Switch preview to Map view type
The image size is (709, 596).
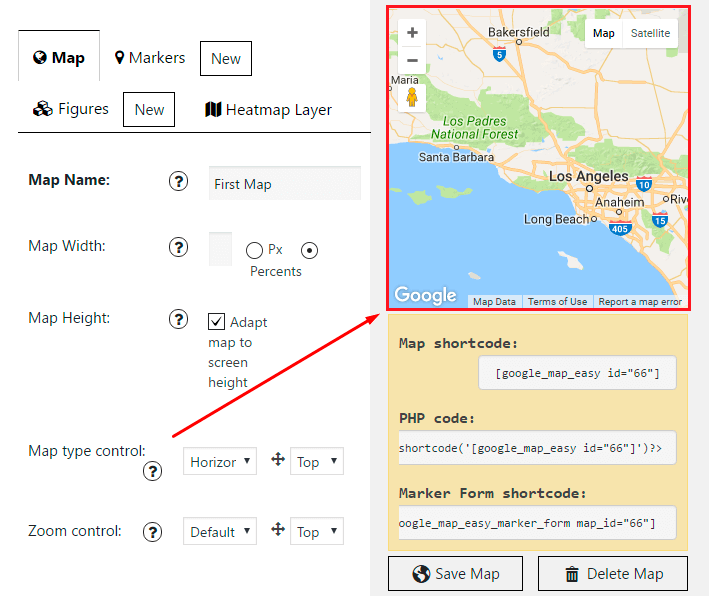click(x=604, y=33)
